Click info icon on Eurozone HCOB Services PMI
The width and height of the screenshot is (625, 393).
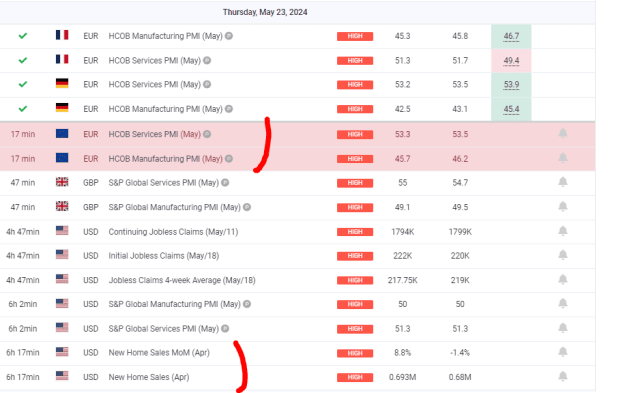[207, 134]
